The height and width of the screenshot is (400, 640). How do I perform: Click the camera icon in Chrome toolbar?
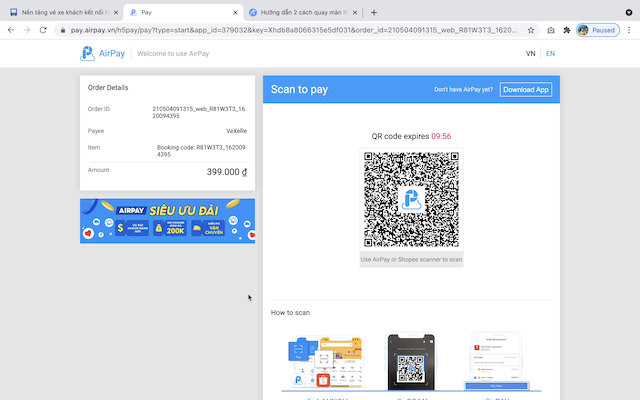[551, 30]
